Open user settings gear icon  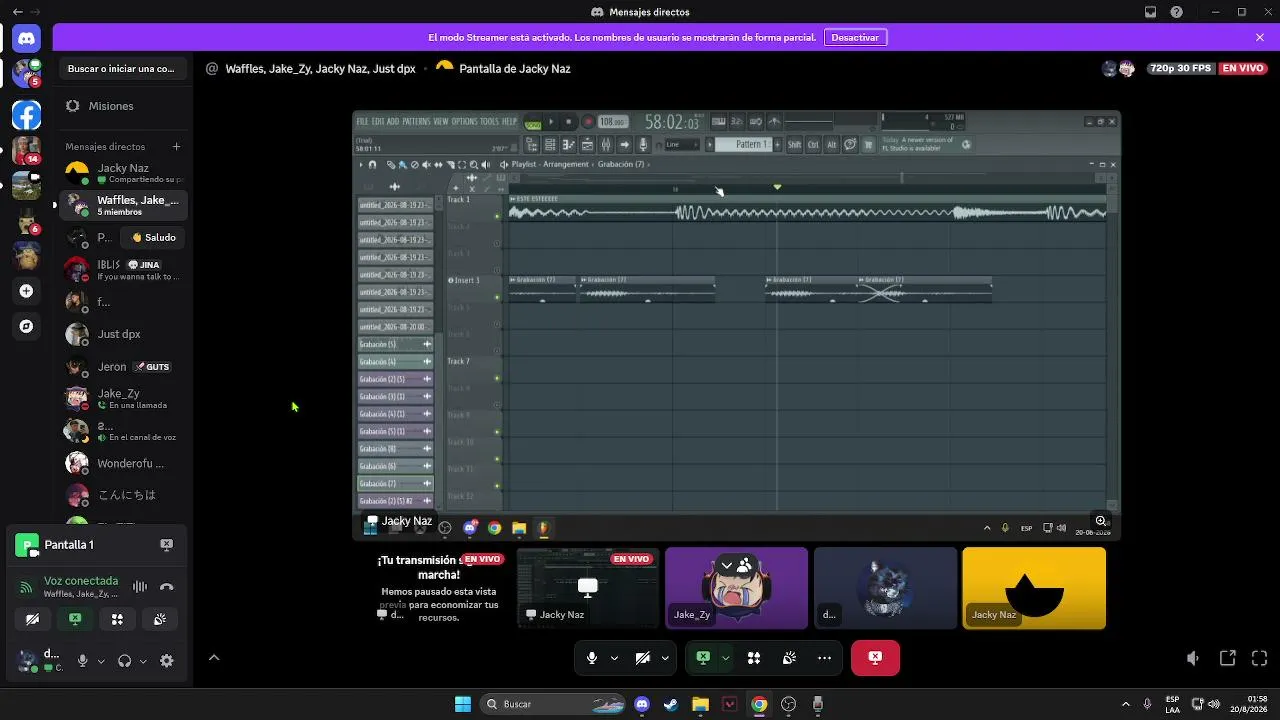point(167,661)
